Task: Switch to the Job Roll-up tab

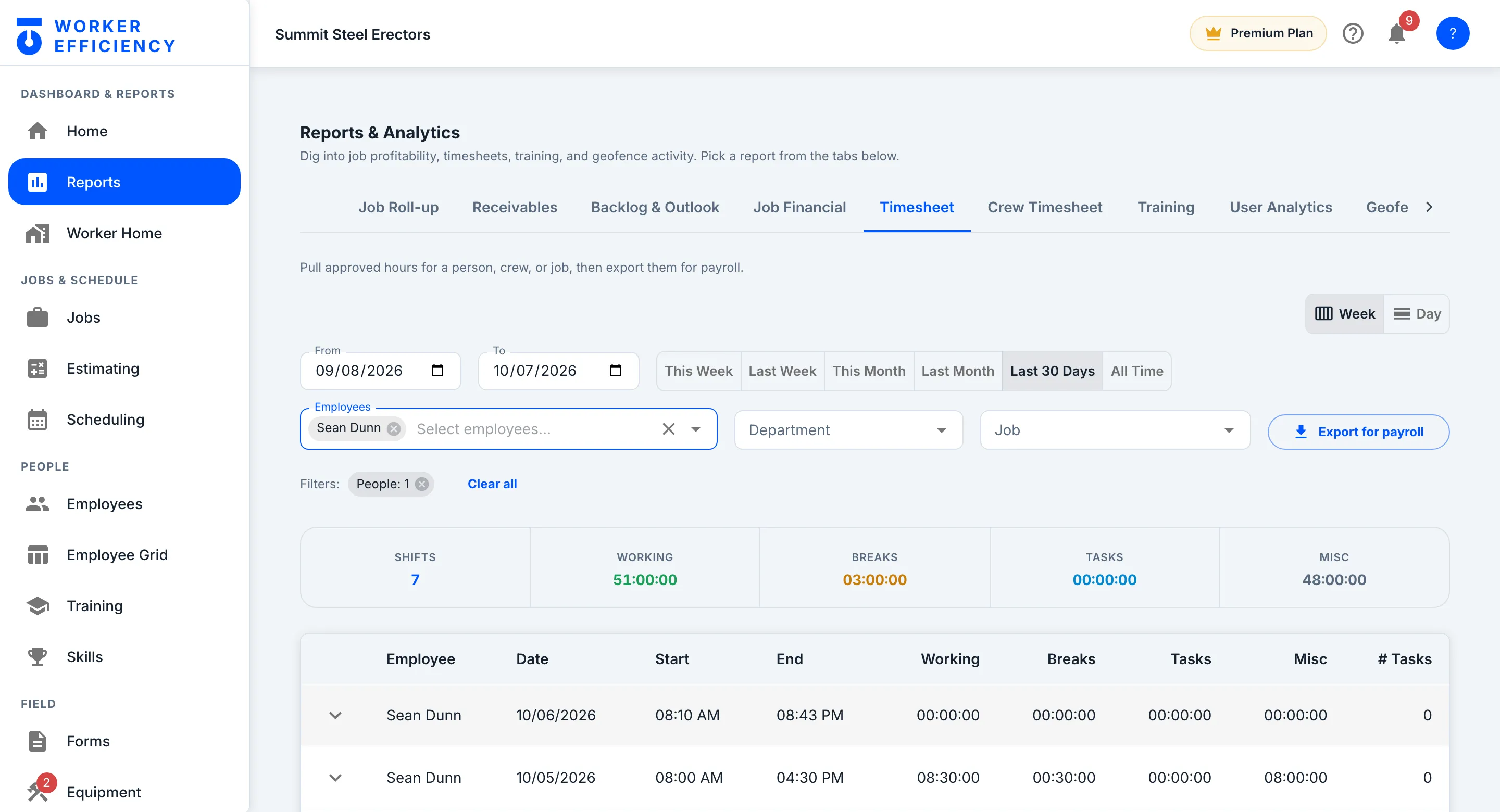Action: tap(398, 207)
